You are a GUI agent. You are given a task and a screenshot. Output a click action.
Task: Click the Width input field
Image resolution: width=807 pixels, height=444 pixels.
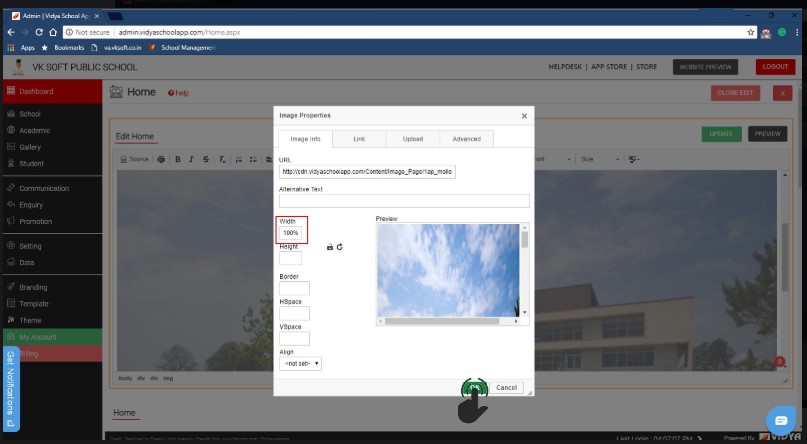click(x=291, y=233)
